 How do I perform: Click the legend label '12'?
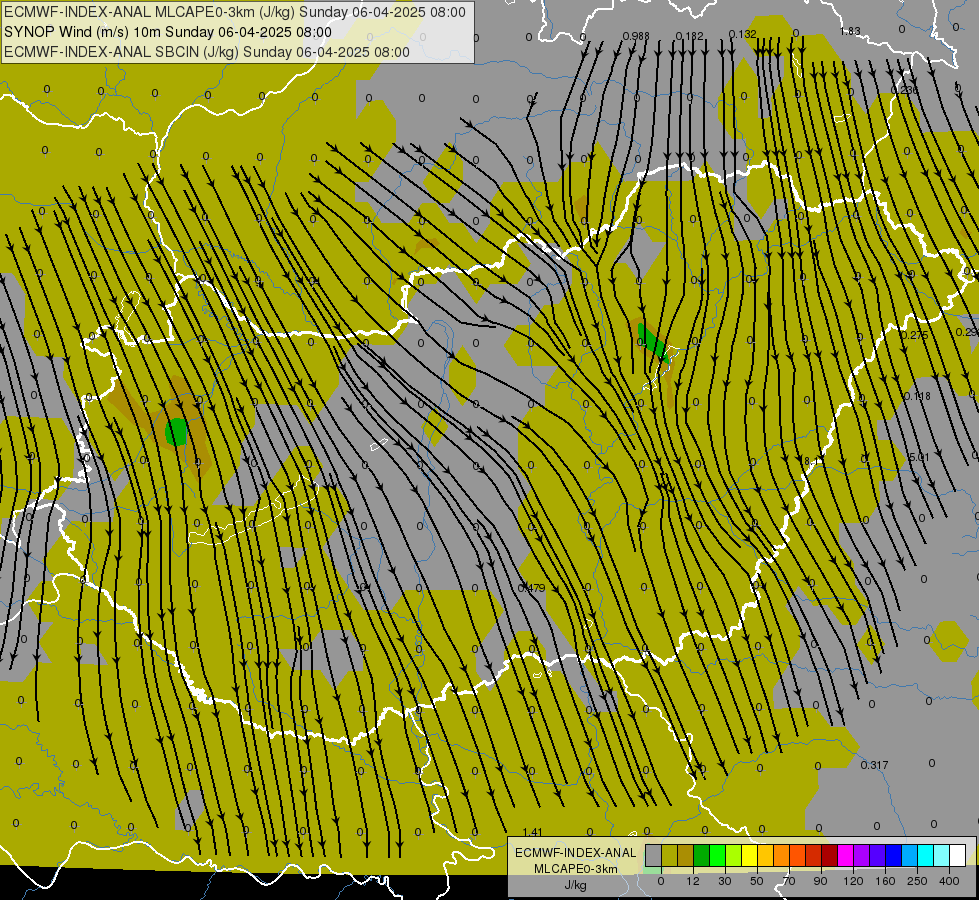coord(693,881)
